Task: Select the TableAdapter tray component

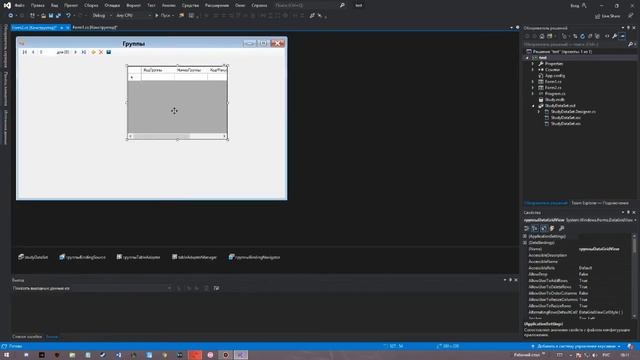Action: pyautogui.click(x=138, y=257)
